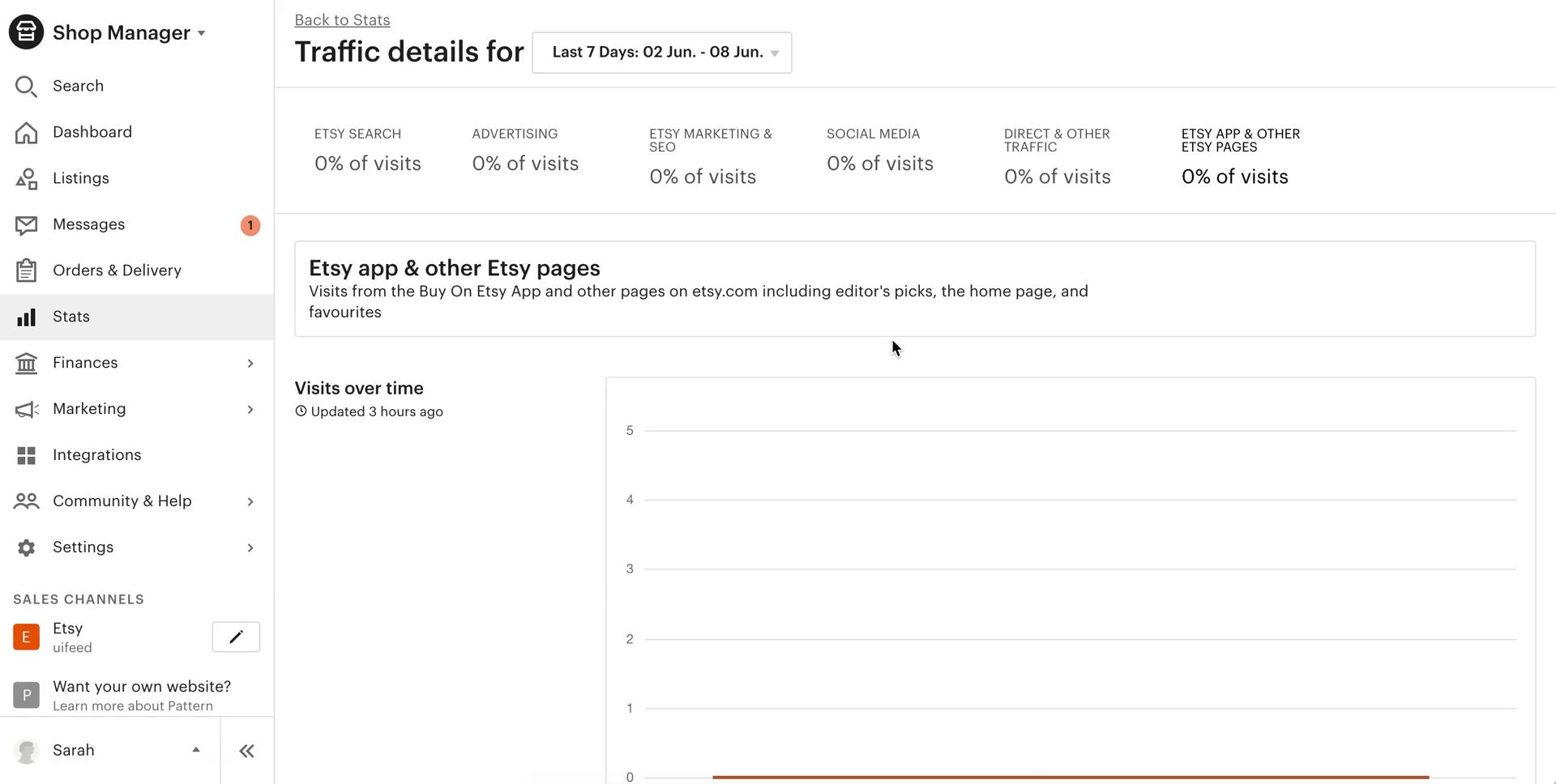1556x784 pixels.
Task: Select Direct & Other Traffic source
Action: 1058,157
